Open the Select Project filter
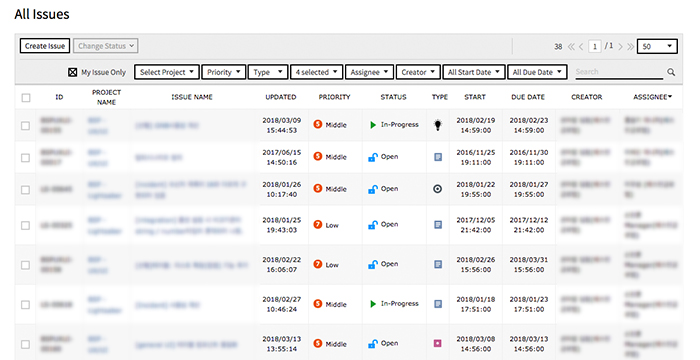The width and height of the screenshot is (700, 360). (x=167, y=72)
